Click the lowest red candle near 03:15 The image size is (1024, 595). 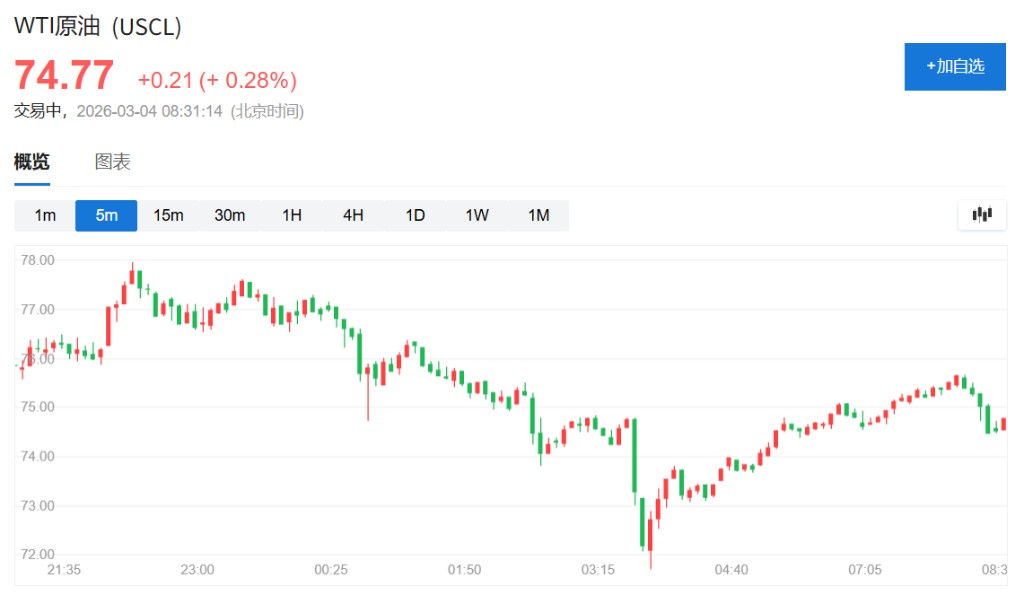click(x=650, y=535)
